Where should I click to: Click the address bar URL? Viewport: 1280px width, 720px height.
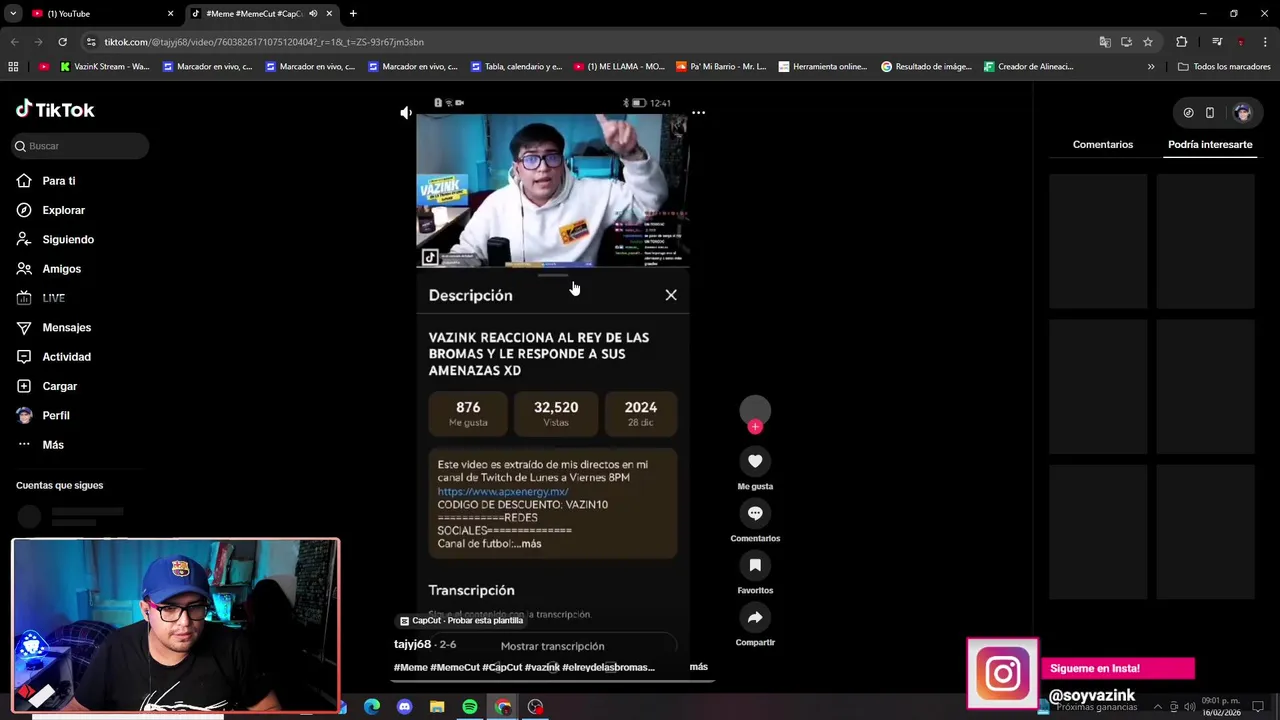264,42
